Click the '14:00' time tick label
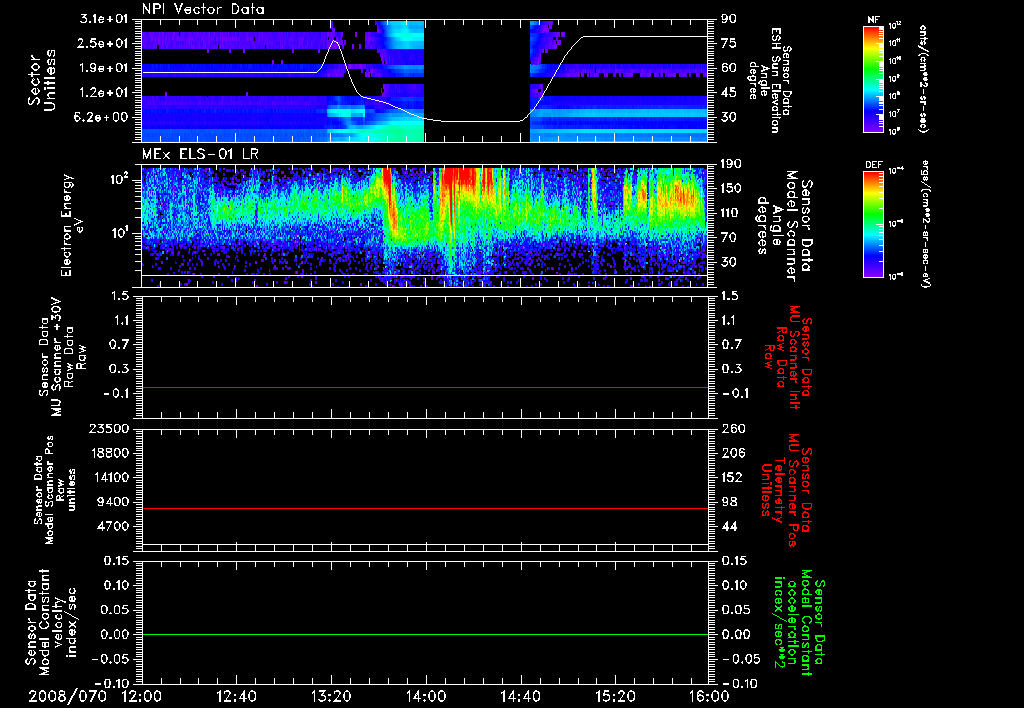 (426, 697)
